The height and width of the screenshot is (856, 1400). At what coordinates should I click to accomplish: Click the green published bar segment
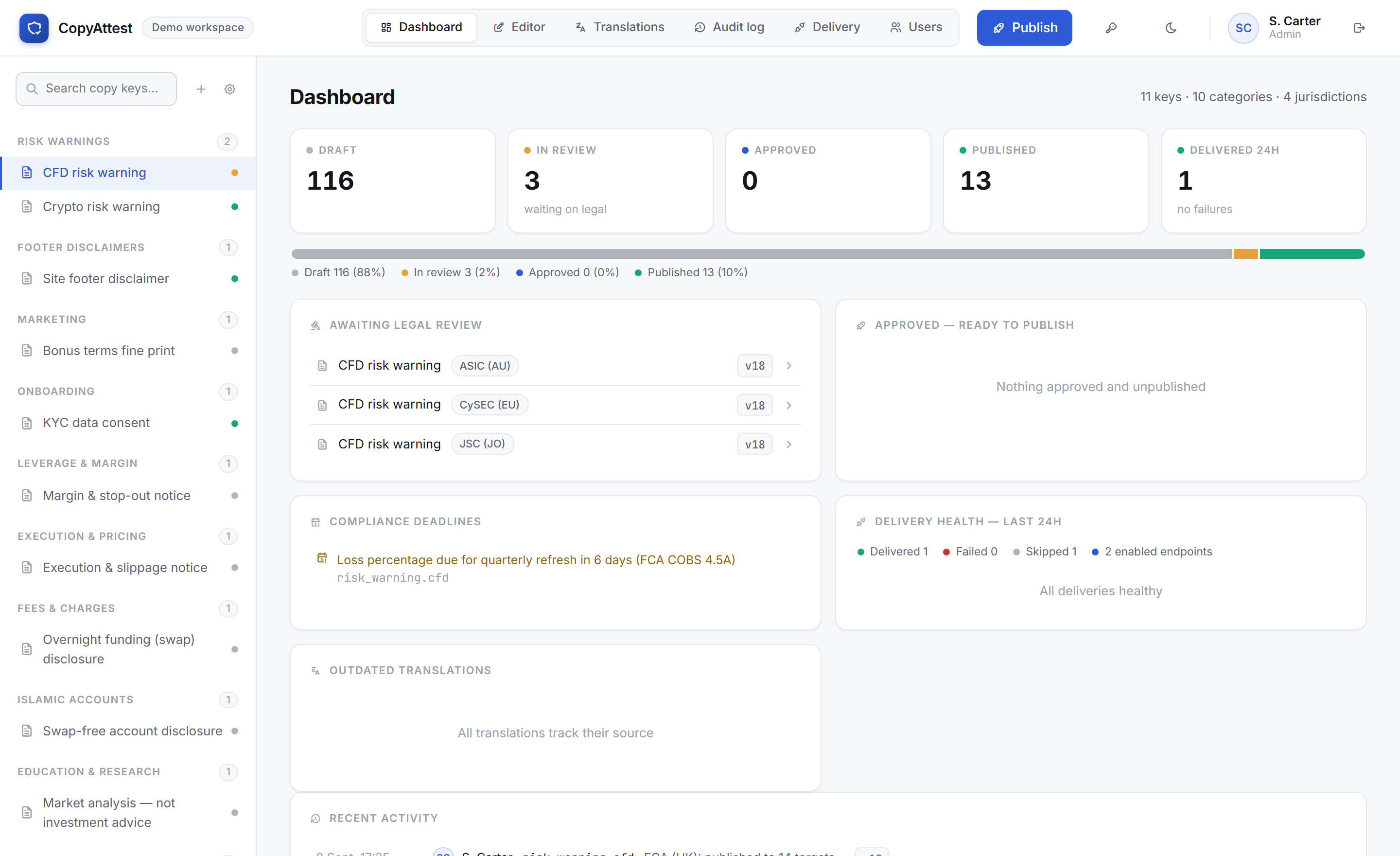click(1312, 254)
